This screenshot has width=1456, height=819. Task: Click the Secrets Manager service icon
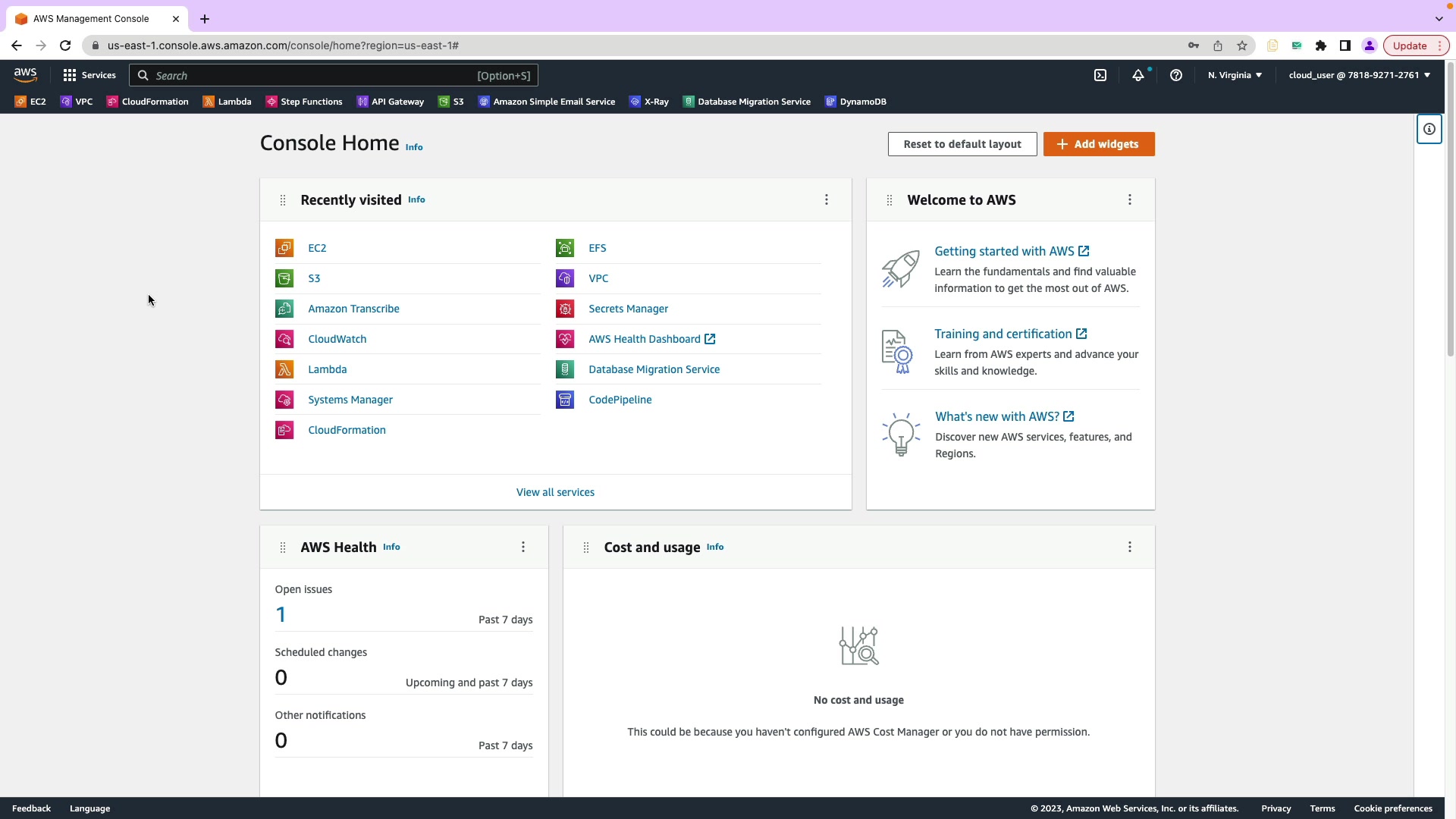(x=565, y=309)
